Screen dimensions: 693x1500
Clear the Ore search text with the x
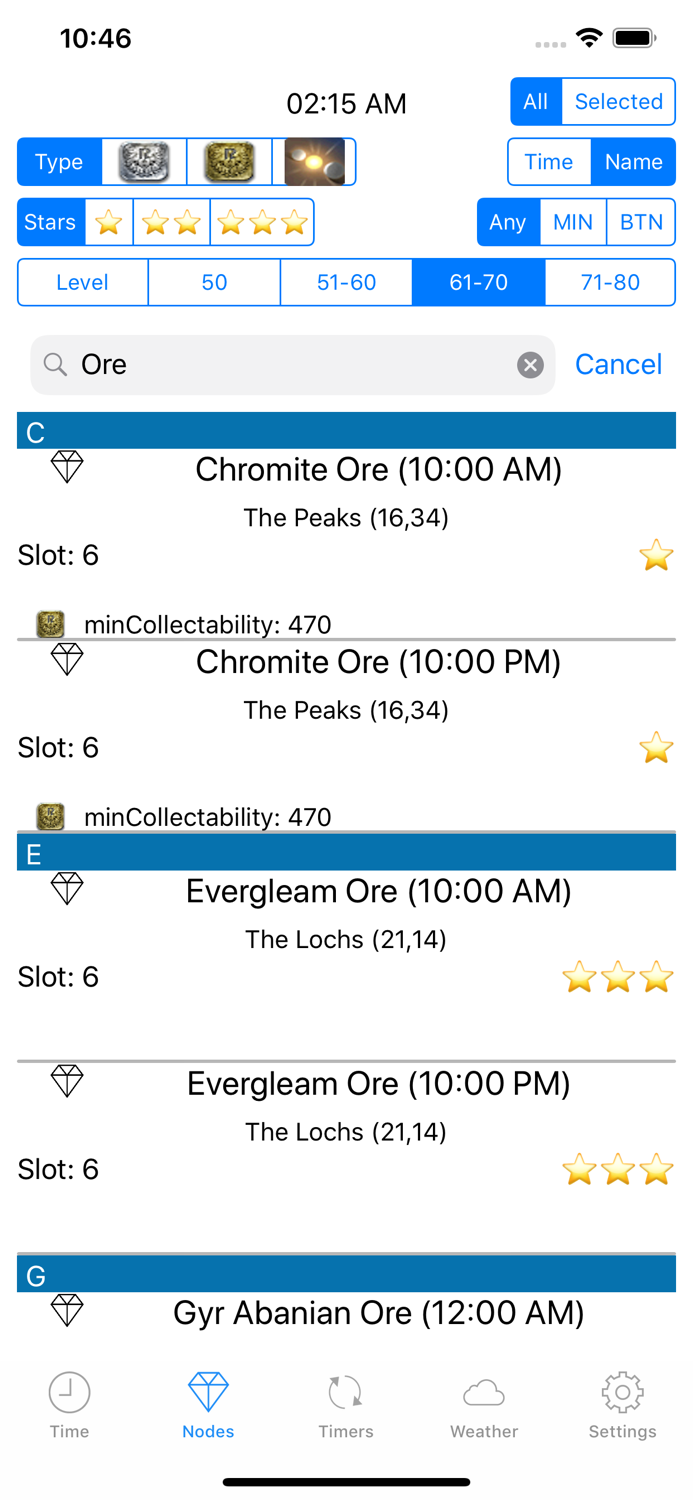pos(530,364)
